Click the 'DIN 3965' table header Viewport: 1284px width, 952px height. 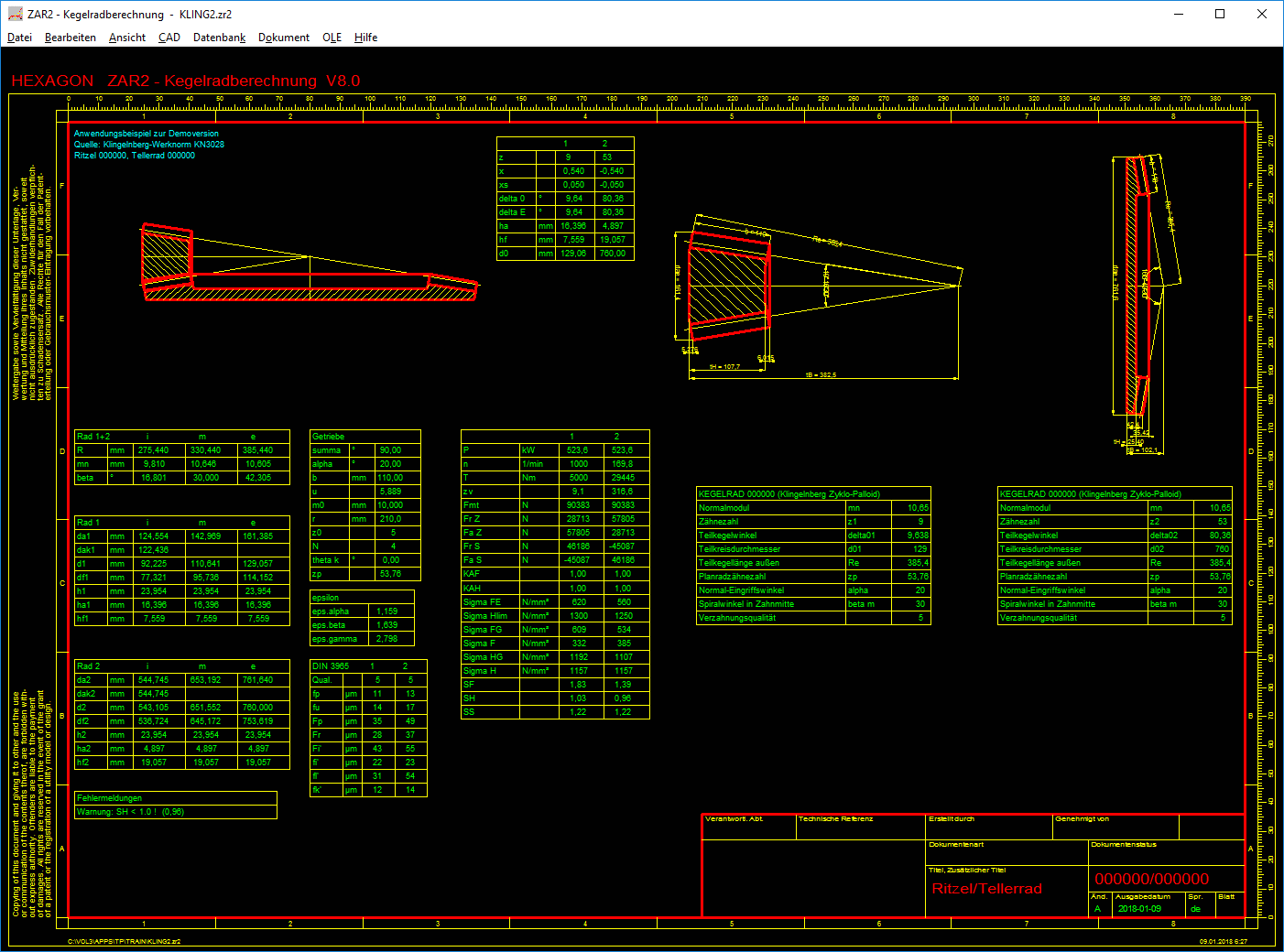[x=332, y=666]
